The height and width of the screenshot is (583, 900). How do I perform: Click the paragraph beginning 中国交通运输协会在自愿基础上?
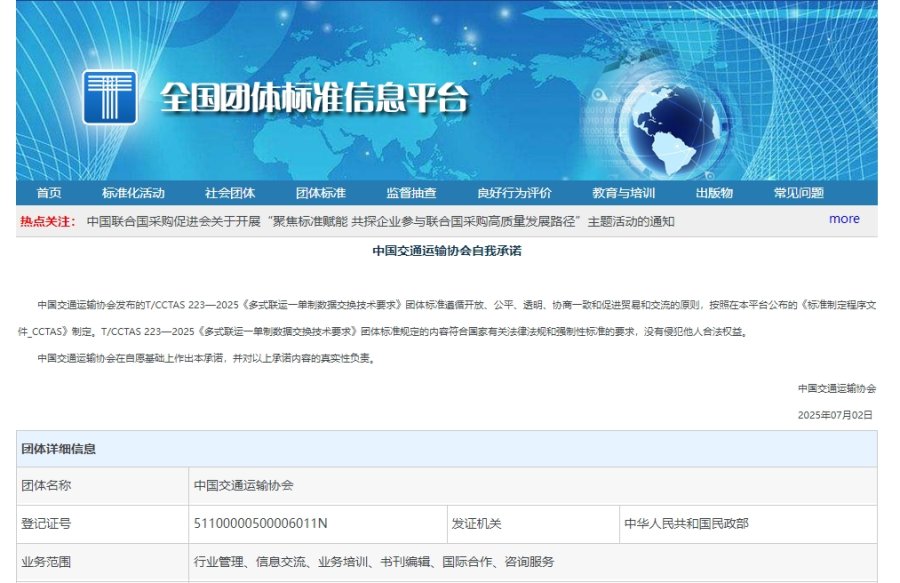(x=206, y=358)
